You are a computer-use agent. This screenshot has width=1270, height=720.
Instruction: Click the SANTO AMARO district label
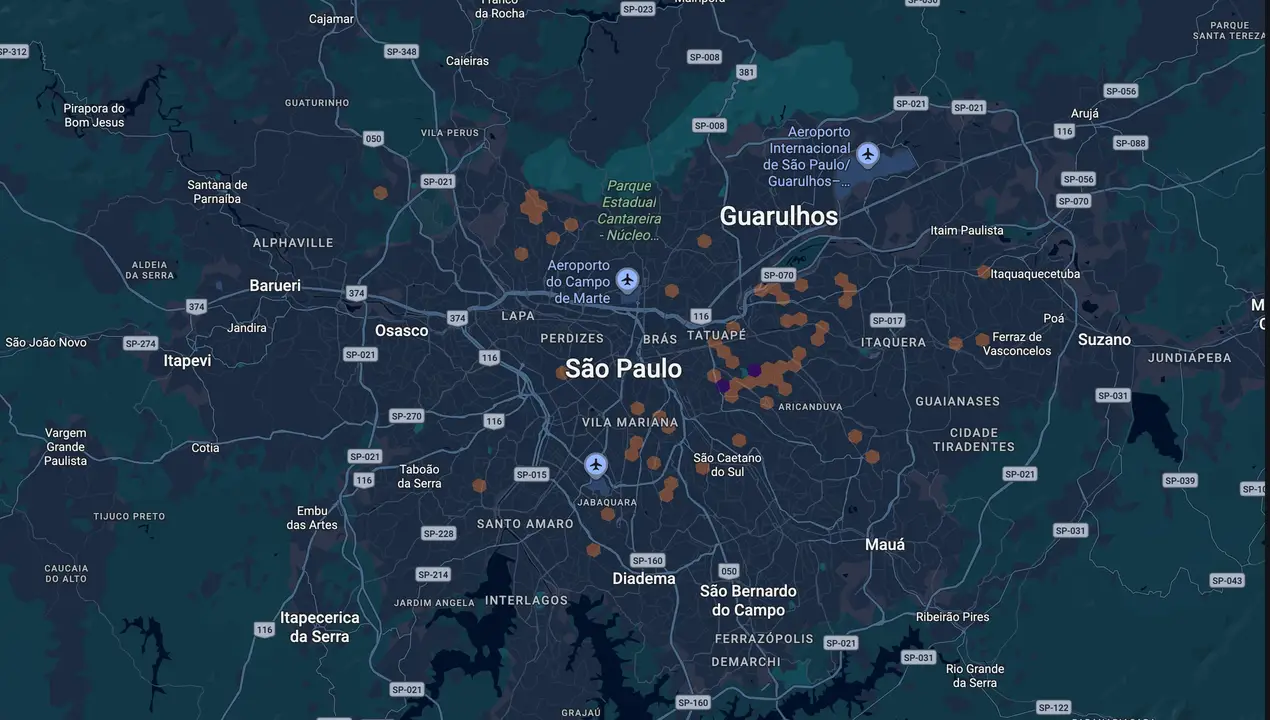525,524
